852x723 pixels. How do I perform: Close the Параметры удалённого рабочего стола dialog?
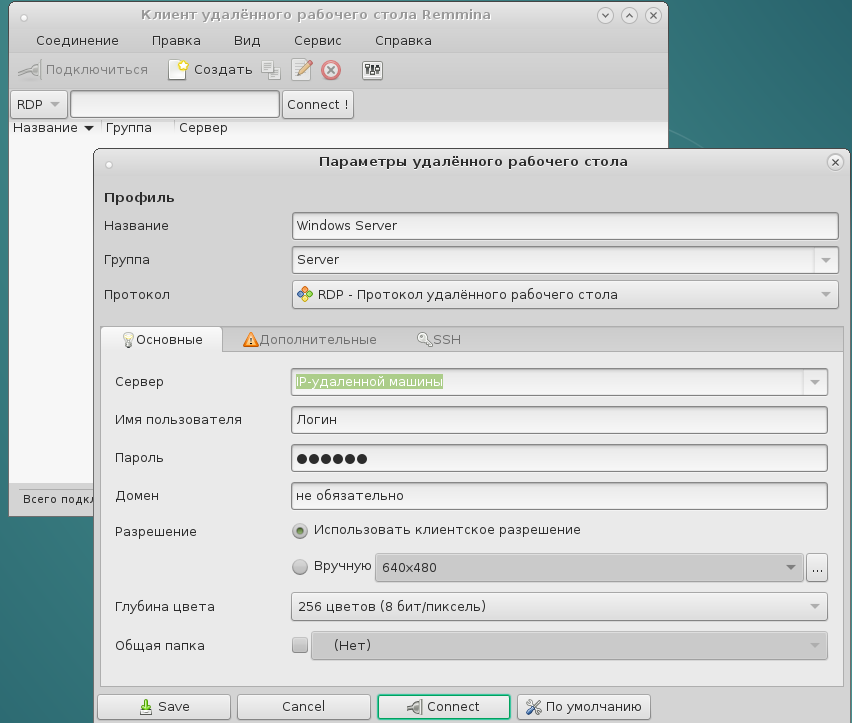tap(835, 162)
